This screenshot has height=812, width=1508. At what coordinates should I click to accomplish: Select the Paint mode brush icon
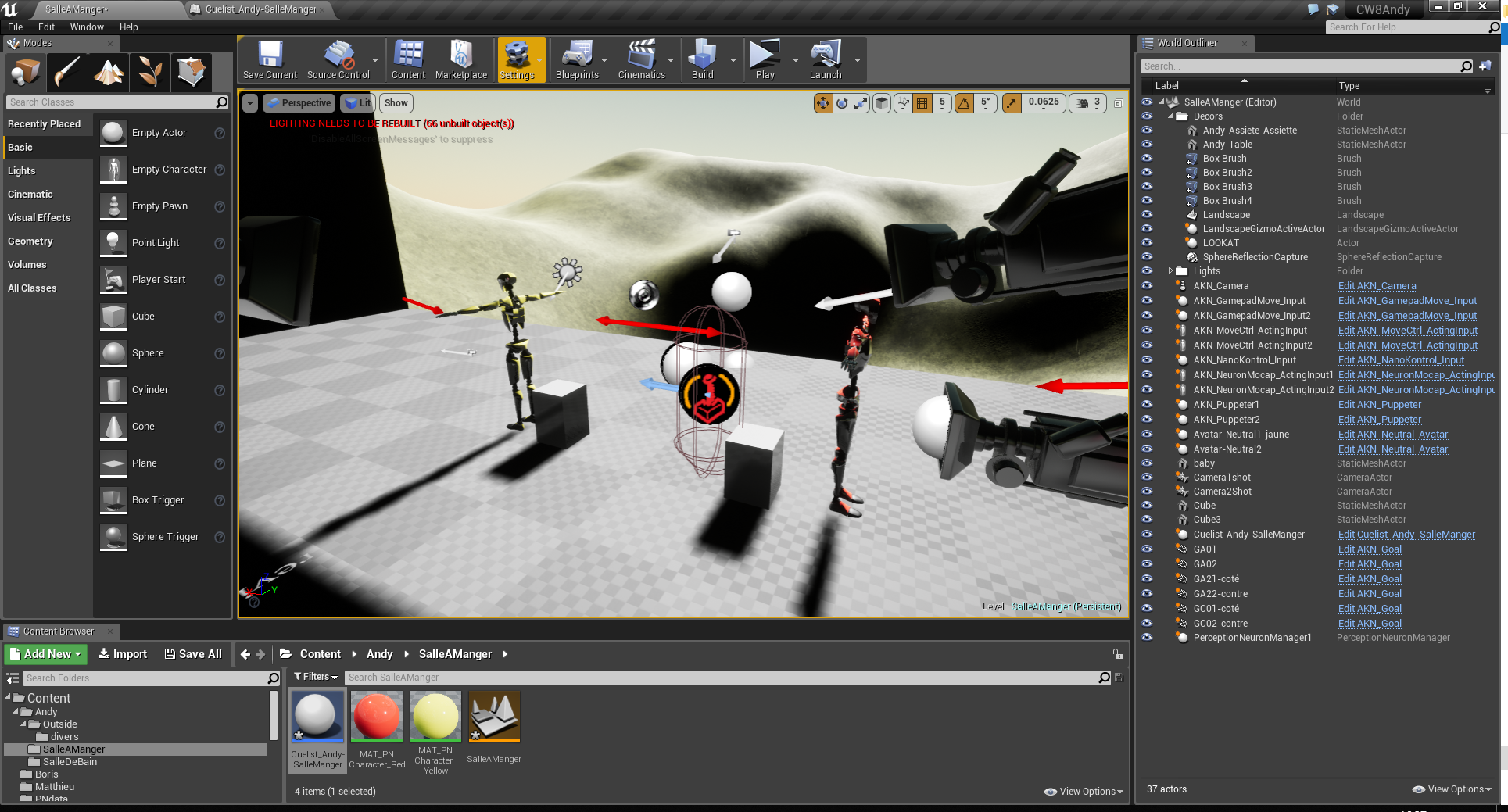pyautogui.click(x=66, y=72)
